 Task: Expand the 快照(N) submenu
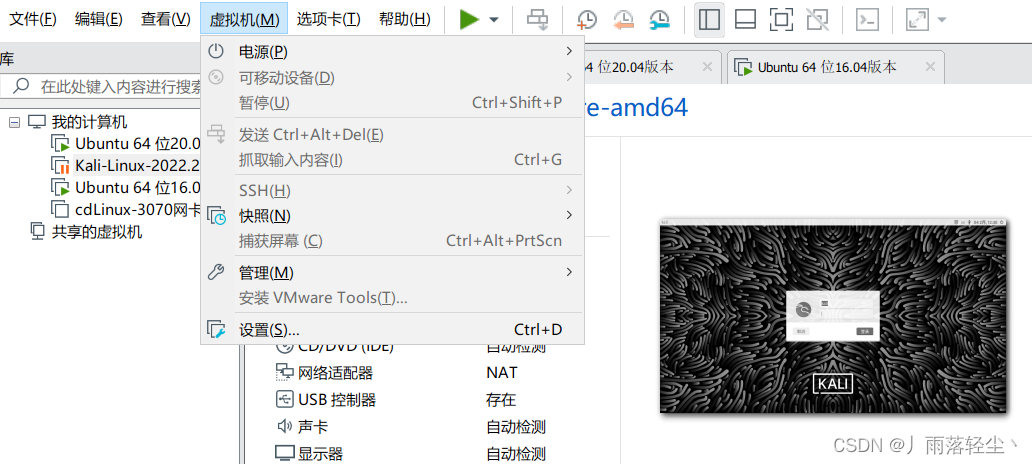392,215
